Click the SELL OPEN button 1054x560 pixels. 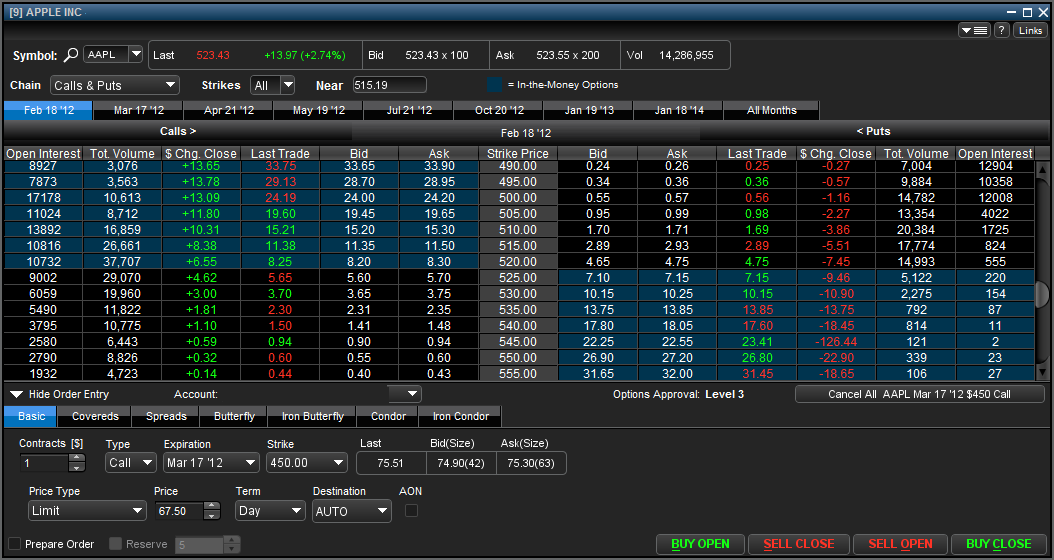tap(900, 544)
